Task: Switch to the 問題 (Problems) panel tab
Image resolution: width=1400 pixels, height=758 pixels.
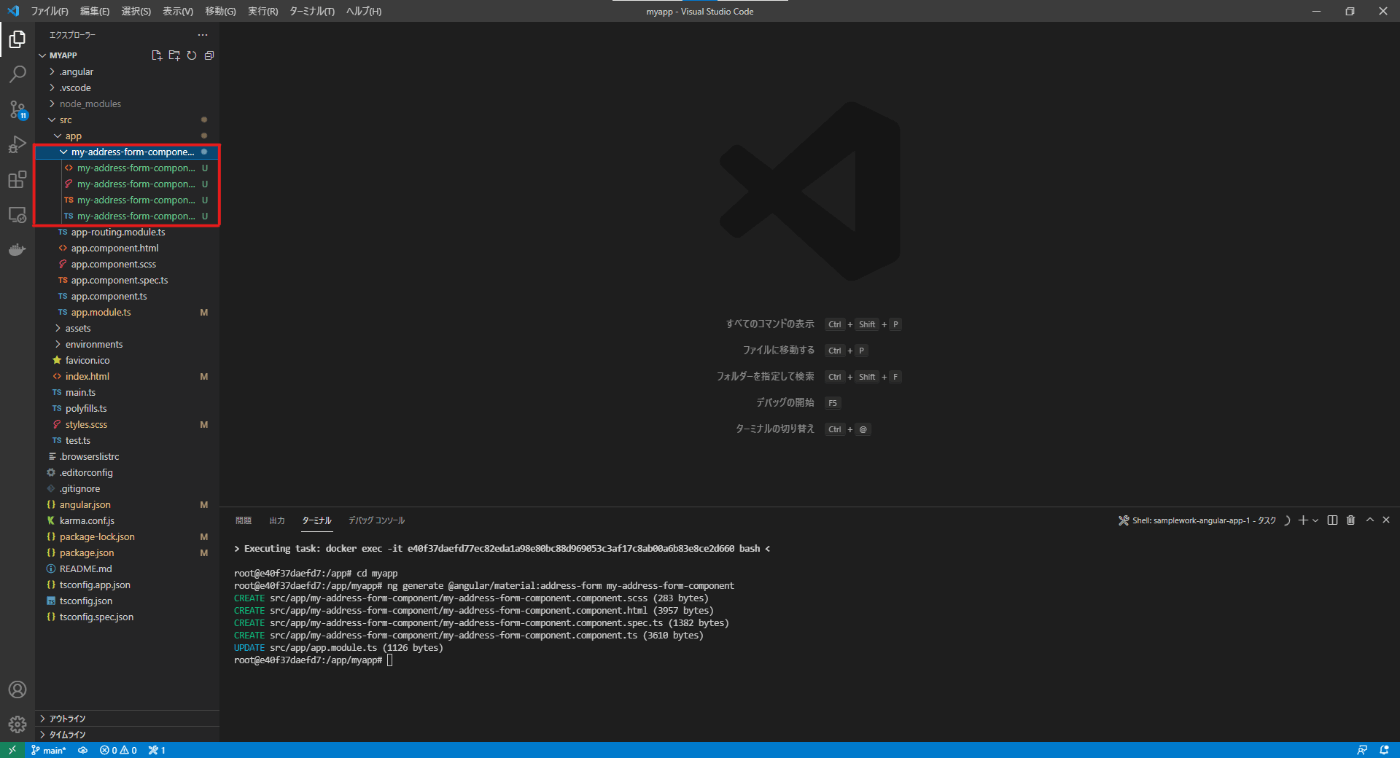Action: coord(244,521)
